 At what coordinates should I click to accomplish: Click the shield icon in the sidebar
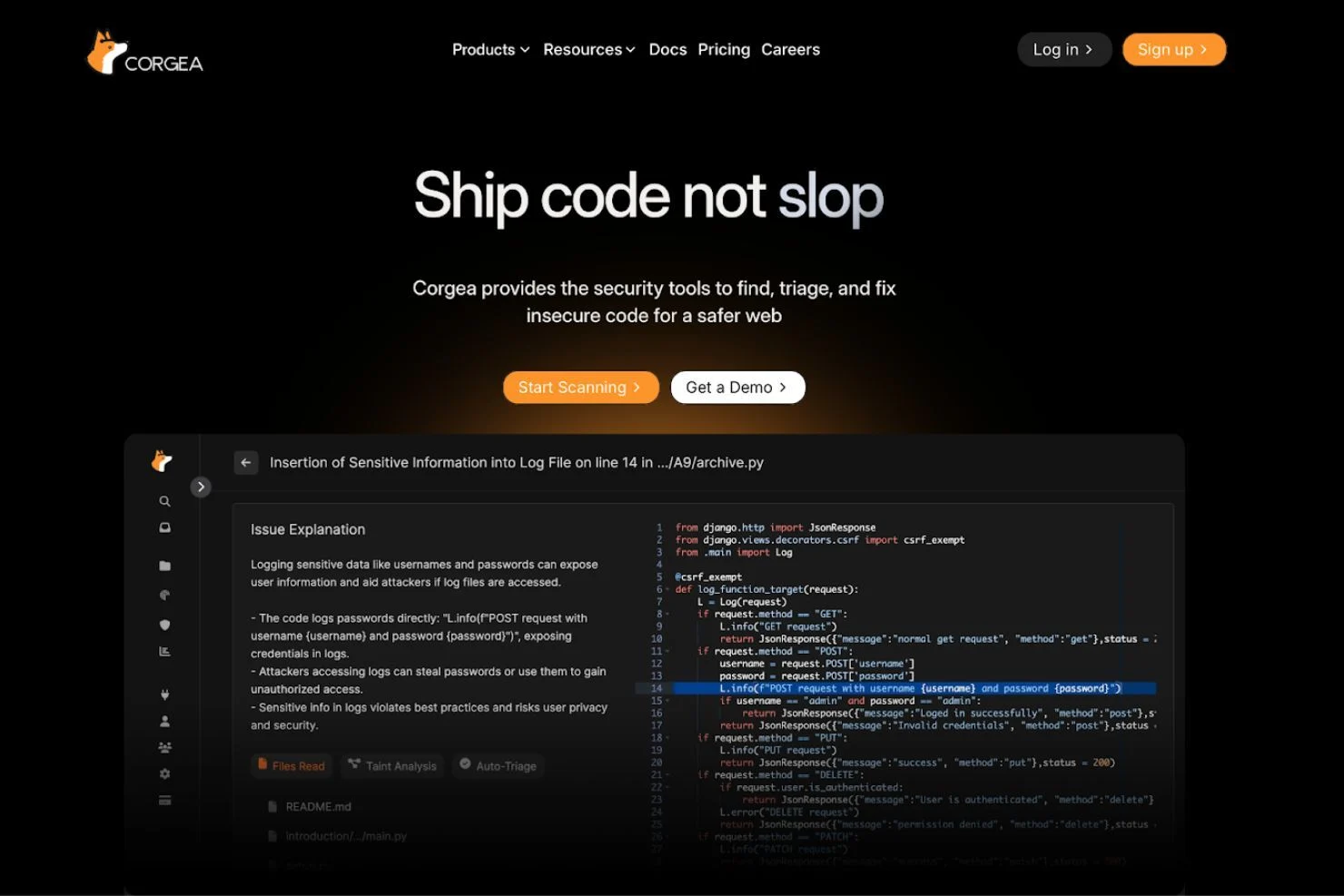click(164, 625)
